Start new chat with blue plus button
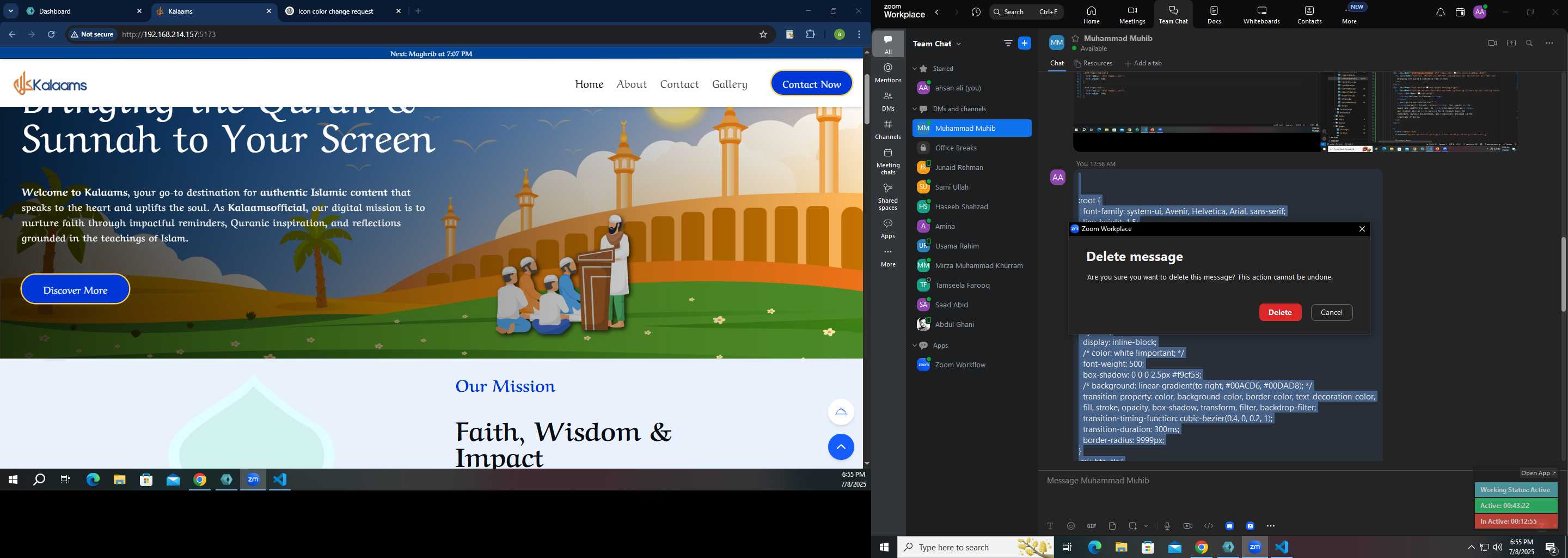This screenshot has height=558, width=1568. [1025, 43]
